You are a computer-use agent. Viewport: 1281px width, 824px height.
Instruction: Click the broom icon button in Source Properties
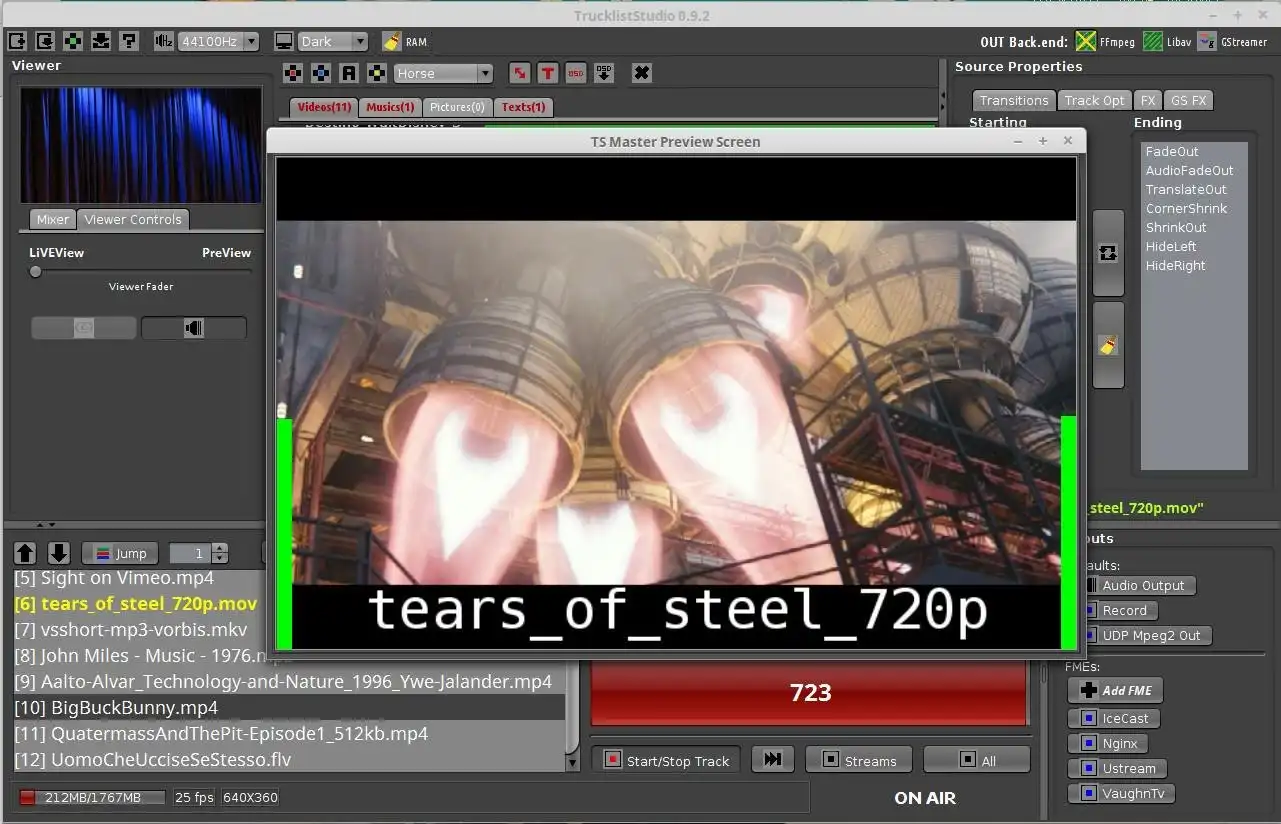pyautogui.click(x=1108, y=345)
